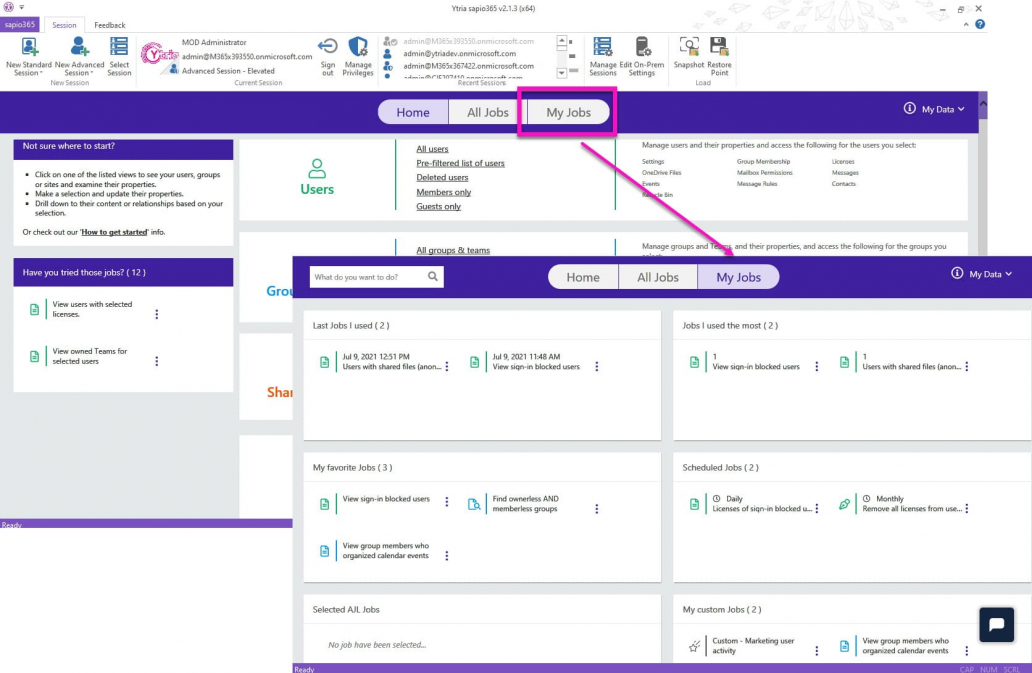Screen dimensions: 1032x673
Task: Open the All users link
Action: (432, 149)
